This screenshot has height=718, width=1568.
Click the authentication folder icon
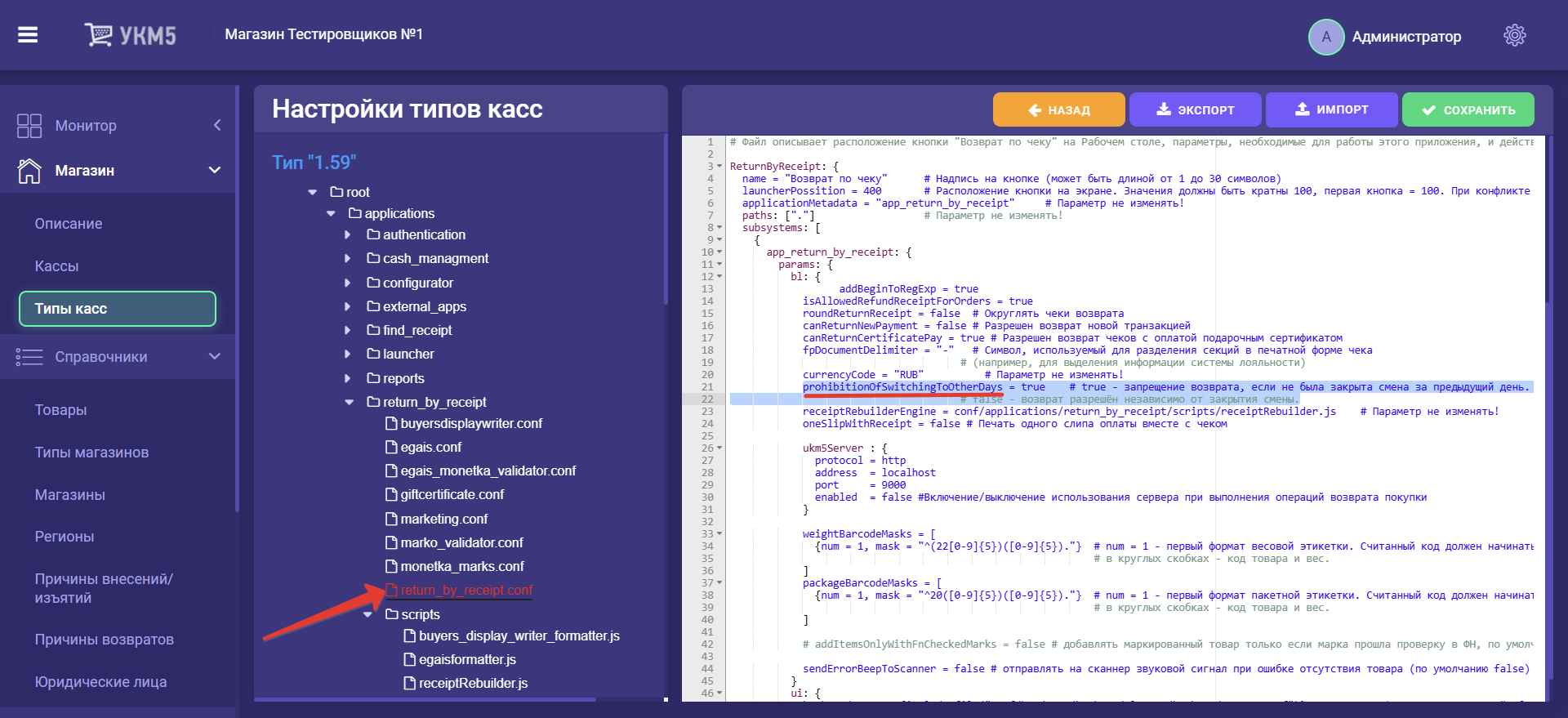[373, 234]
